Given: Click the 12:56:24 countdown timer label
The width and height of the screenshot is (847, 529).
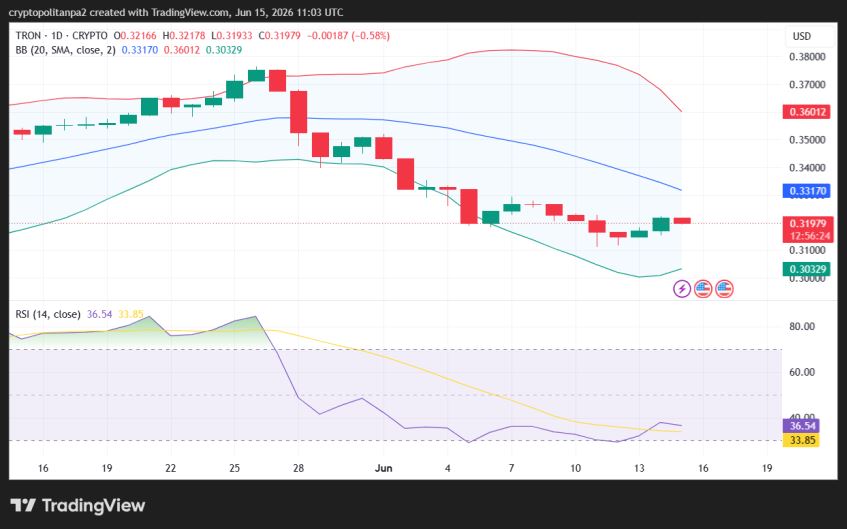Looking at the screenshot, I should coord(810,236).
